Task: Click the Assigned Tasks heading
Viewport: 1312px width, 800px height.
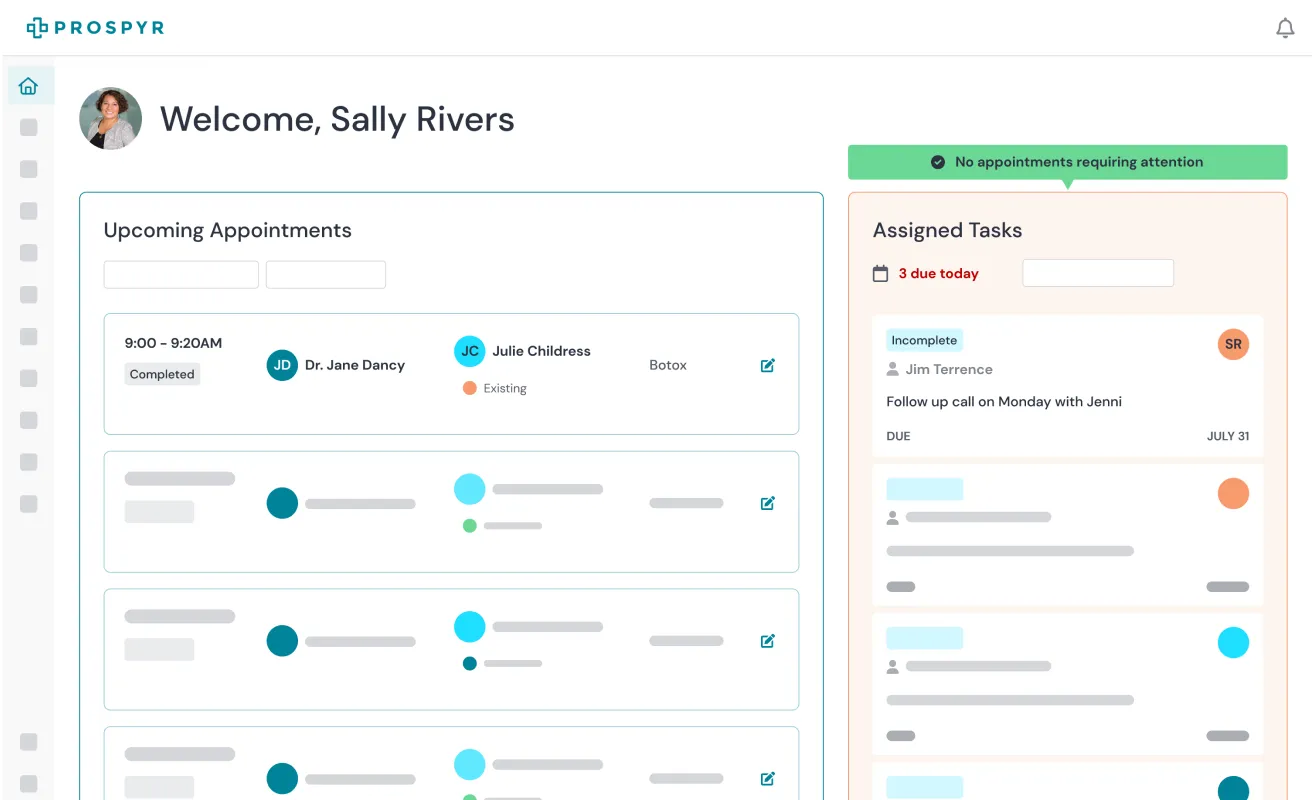Action: point(947,230)
